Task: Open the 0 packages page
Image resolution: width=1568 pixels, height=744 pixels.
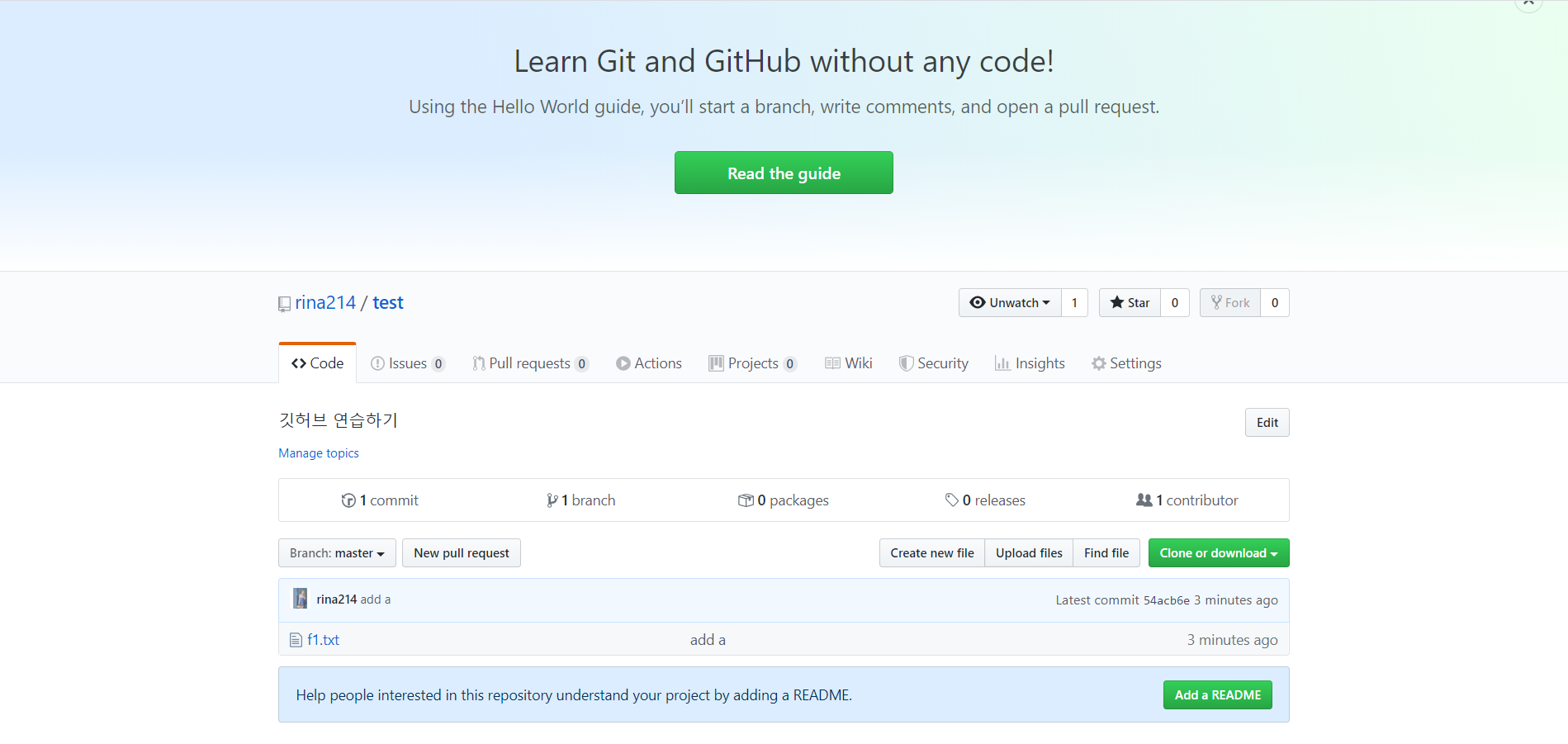Action: pos(784,500)
